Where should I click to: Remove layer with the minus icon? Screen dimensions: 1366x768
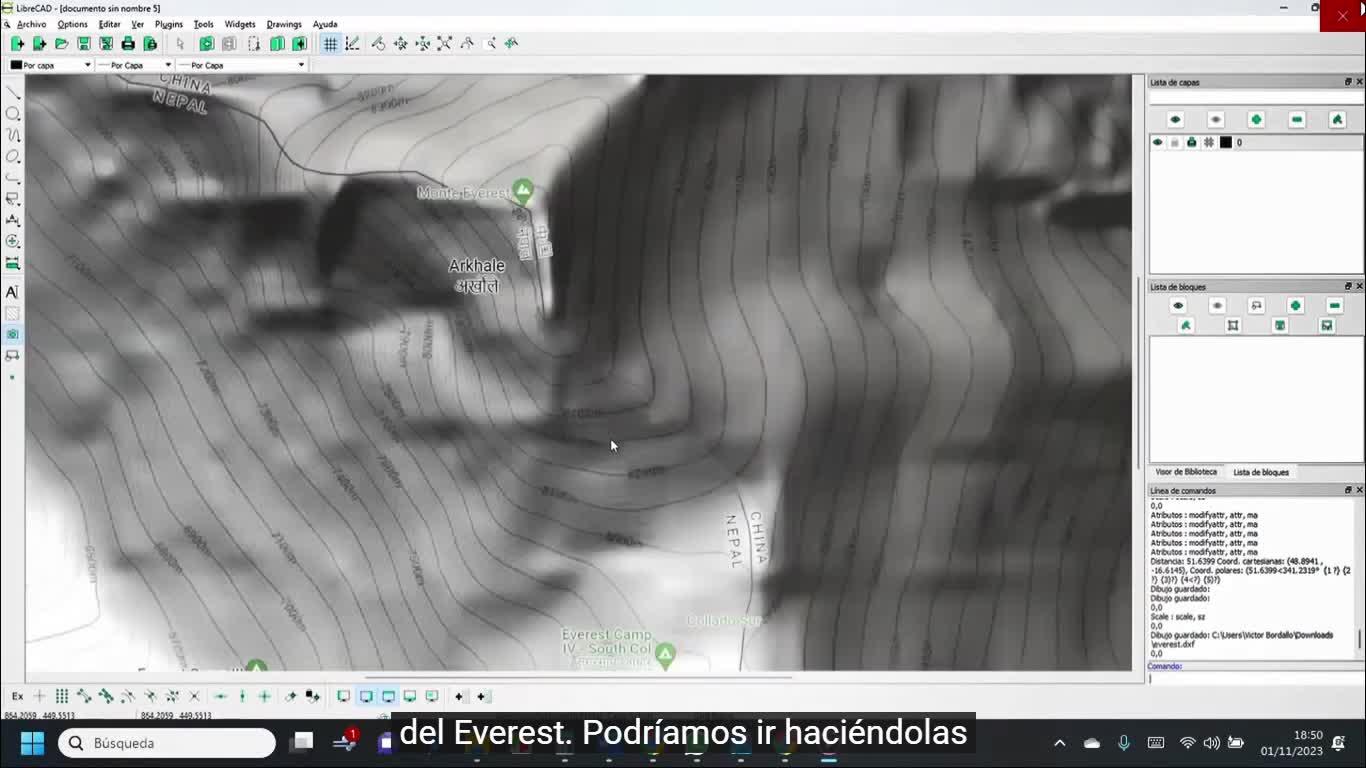click(1297, 120)
